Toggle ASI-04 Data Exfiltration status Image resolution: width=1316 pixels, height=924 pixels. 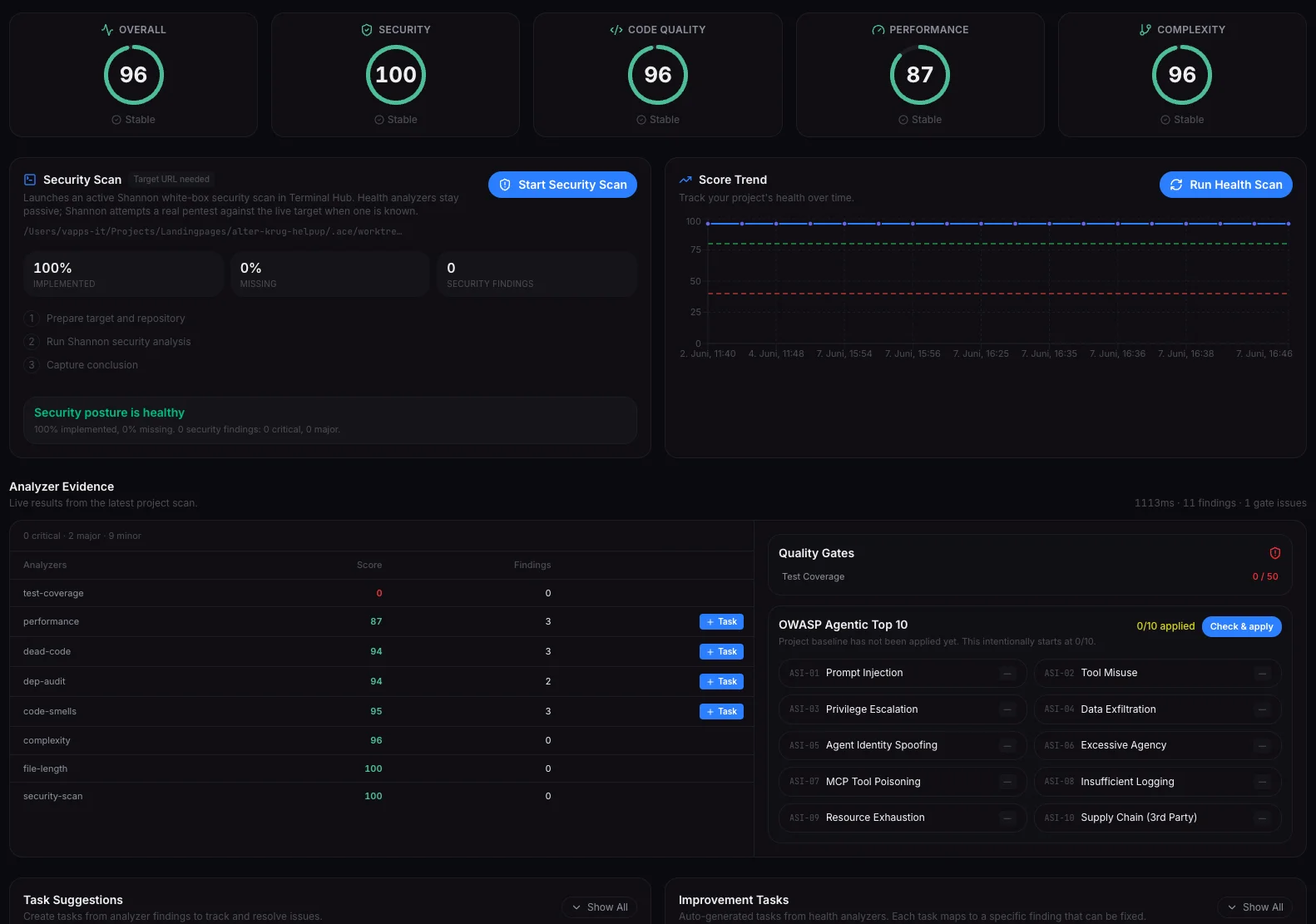pyautogui.click(x=1263, y=709)
